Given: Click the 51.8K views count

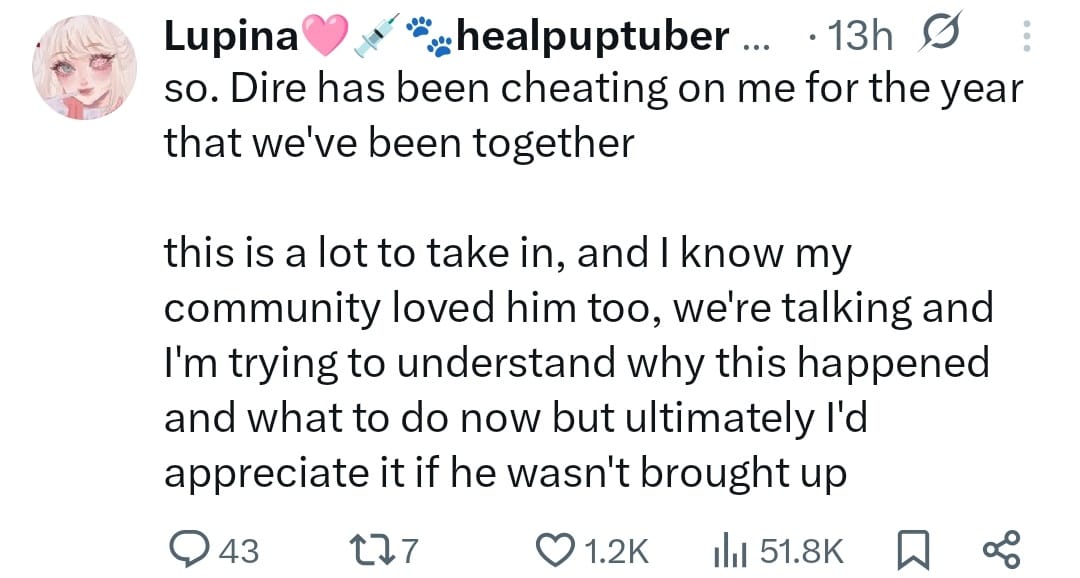Looking at the screenshot, I should pos(802,550).
